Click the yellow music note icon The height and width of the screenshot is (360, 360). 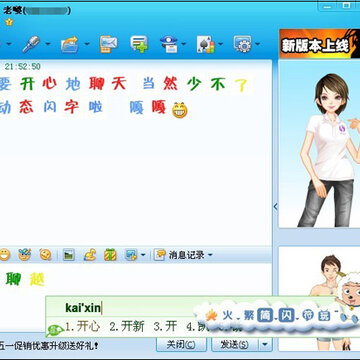pos(90,255)
